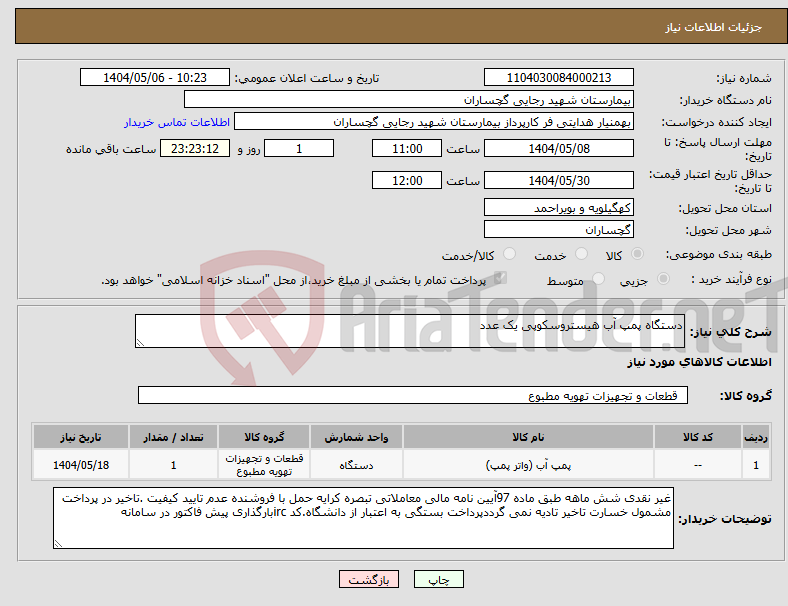The height and width of the screenshot is (606, 788).
Task: Click the announcement date field 1404/05/06 - 10:23
Action: (x=155, y=78)
